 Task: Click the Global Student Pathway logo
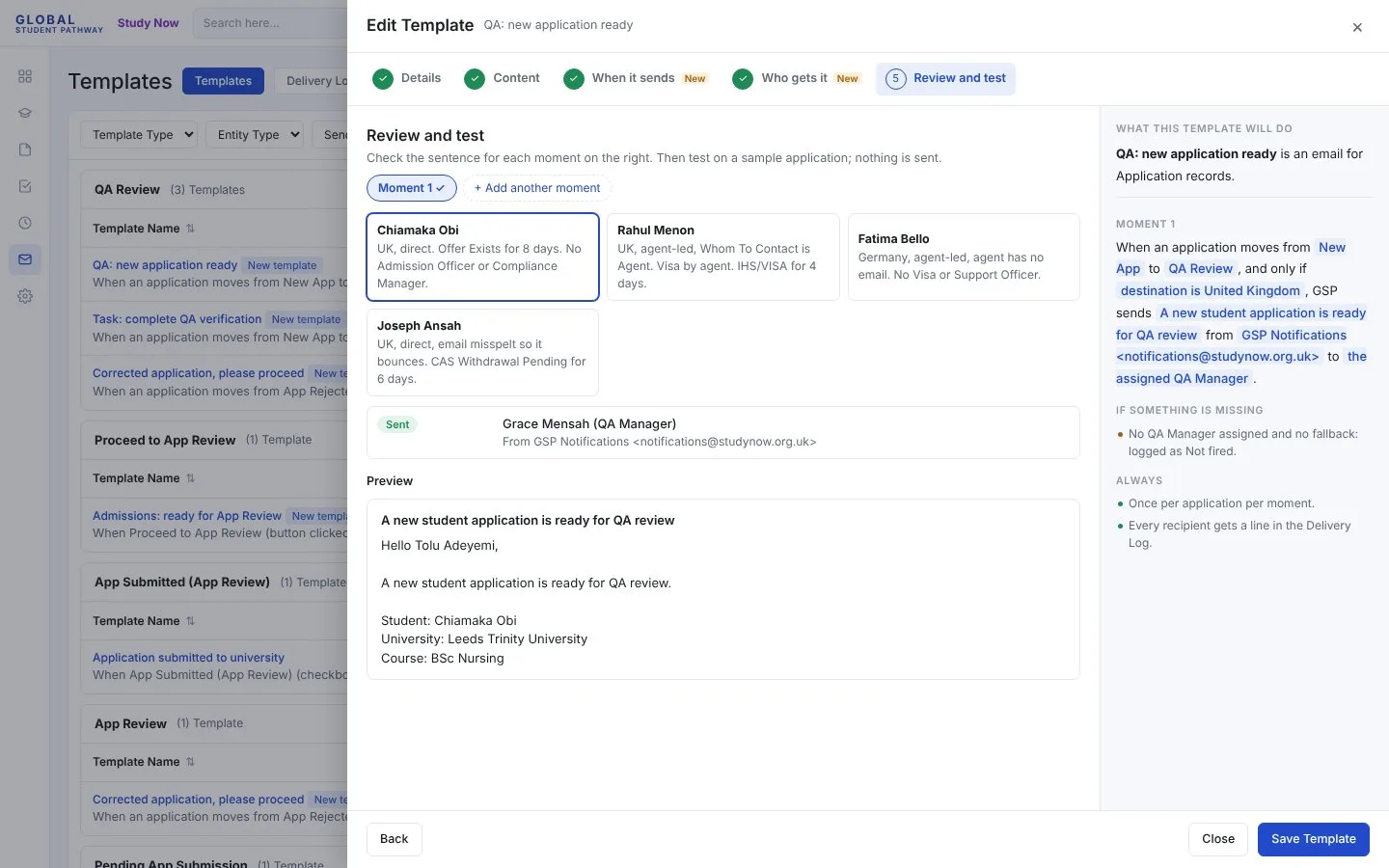pos(59,23)
